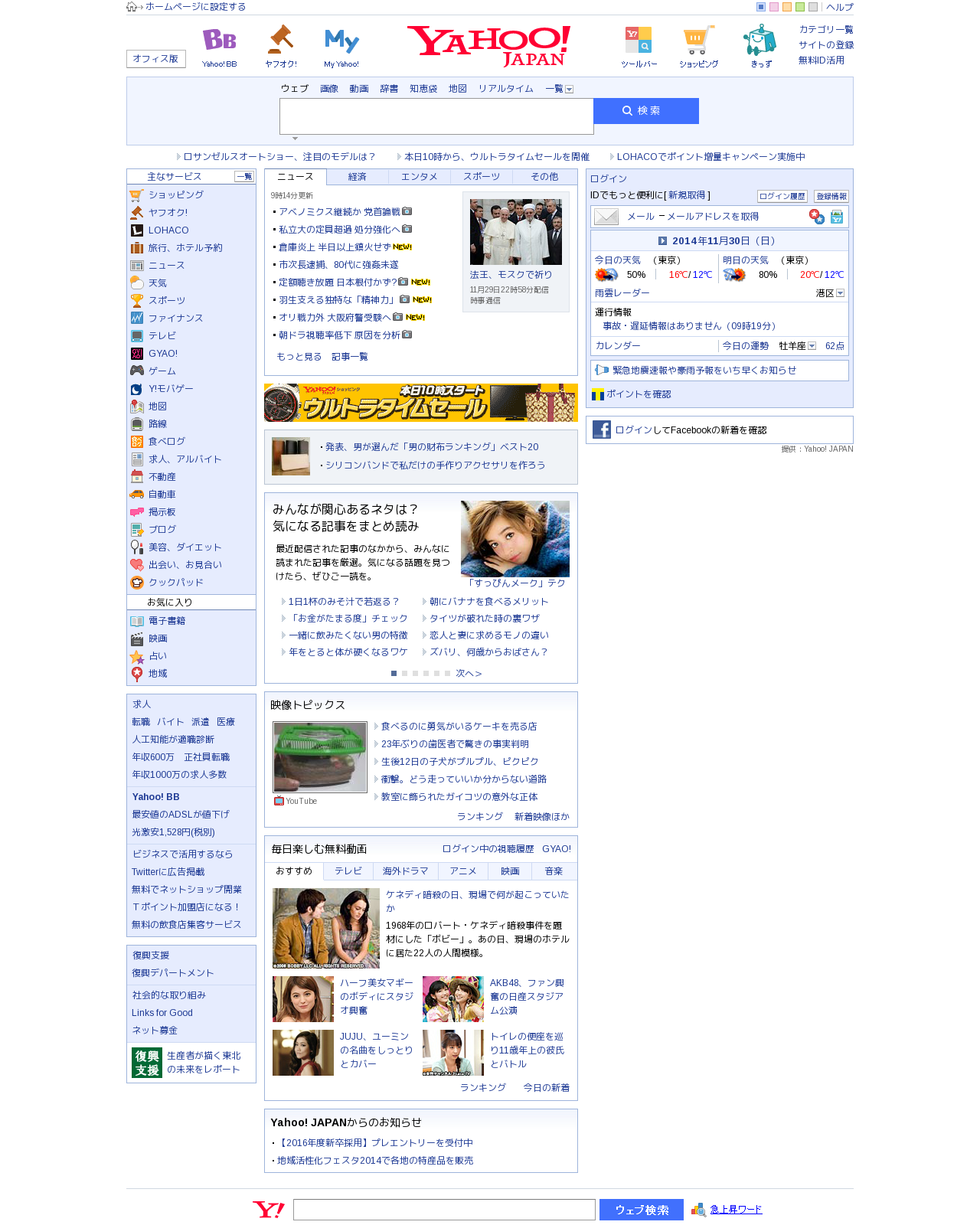The height and width of the screenshot is (1225, 980).
Task: Click the ゲーム controller sidebar icon
Action: [137, 371]
